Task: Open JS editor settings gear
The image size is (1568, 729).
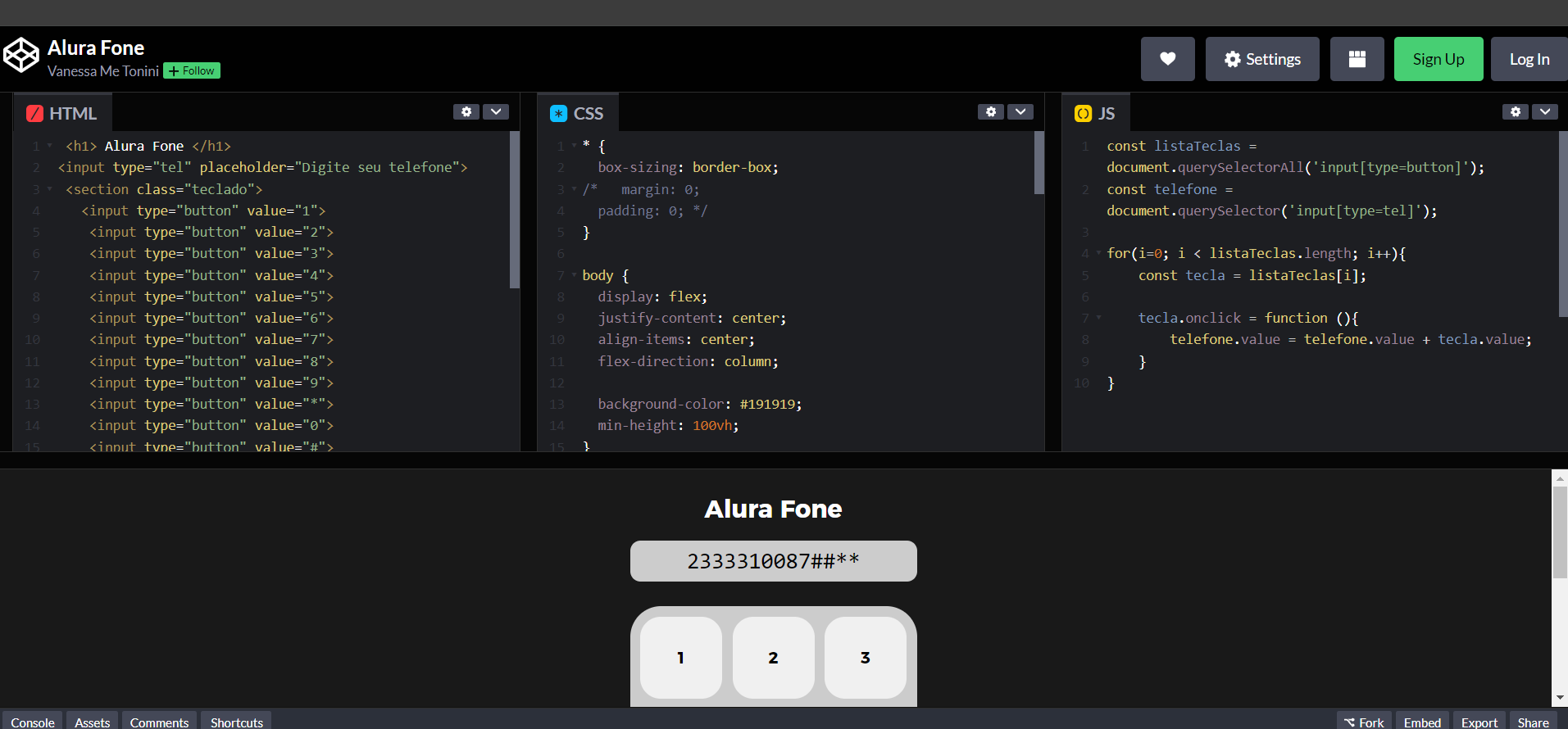Action: pos(1516,111)
